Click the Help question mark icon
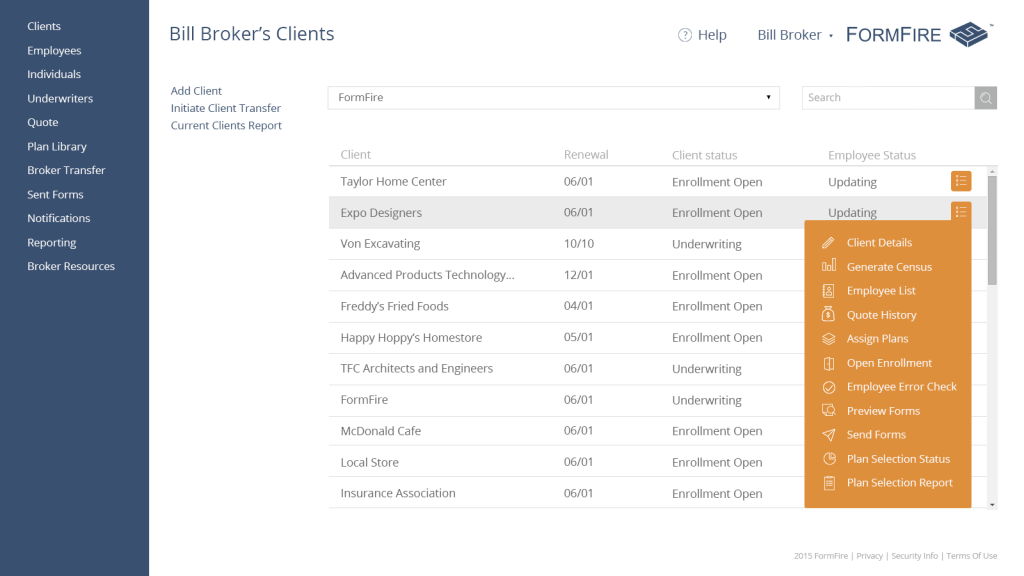 pyautogui.click(x=684, y=35)
